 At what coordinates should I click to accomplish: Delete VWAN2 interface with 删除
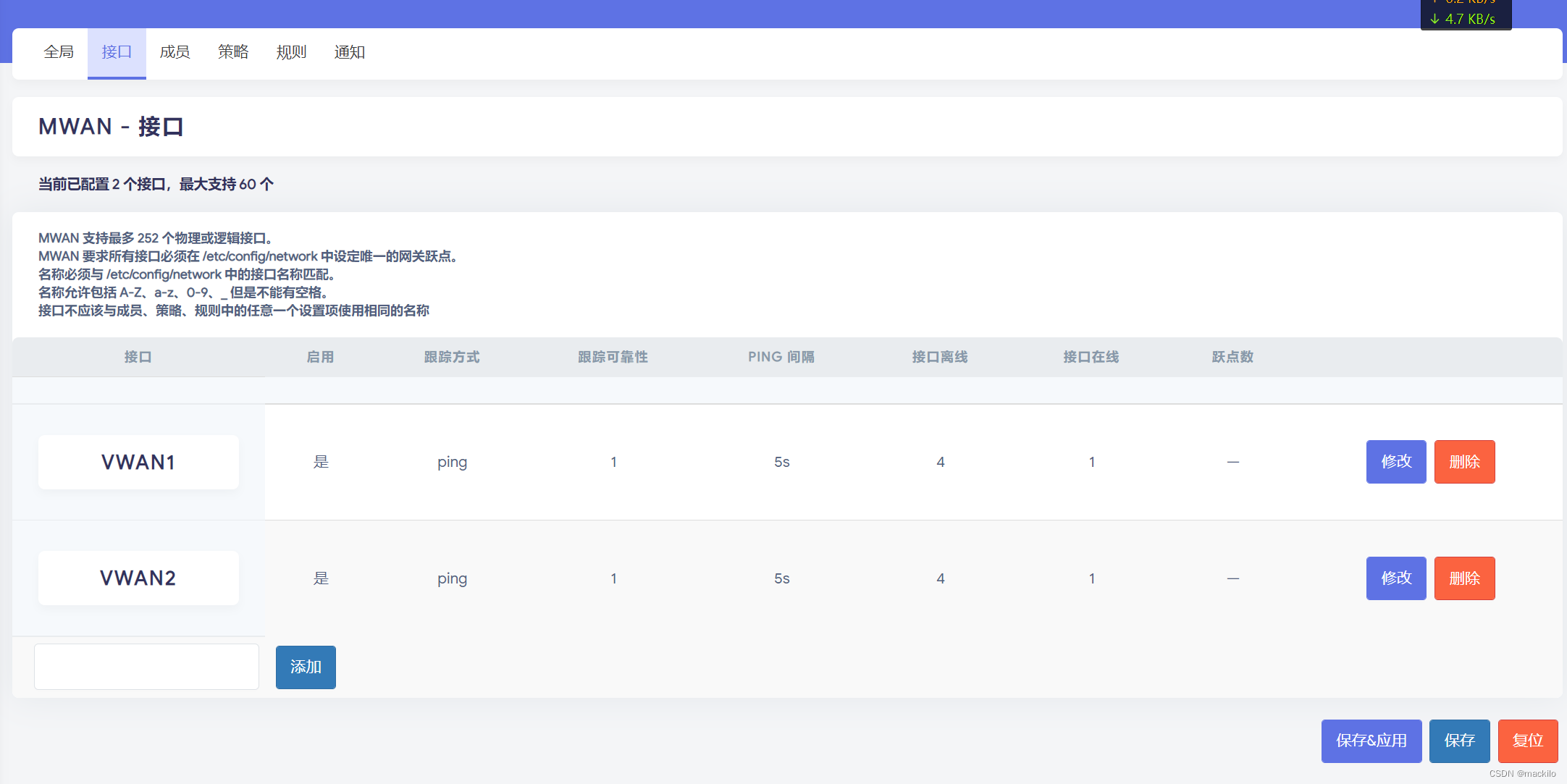click(1464, 578)
